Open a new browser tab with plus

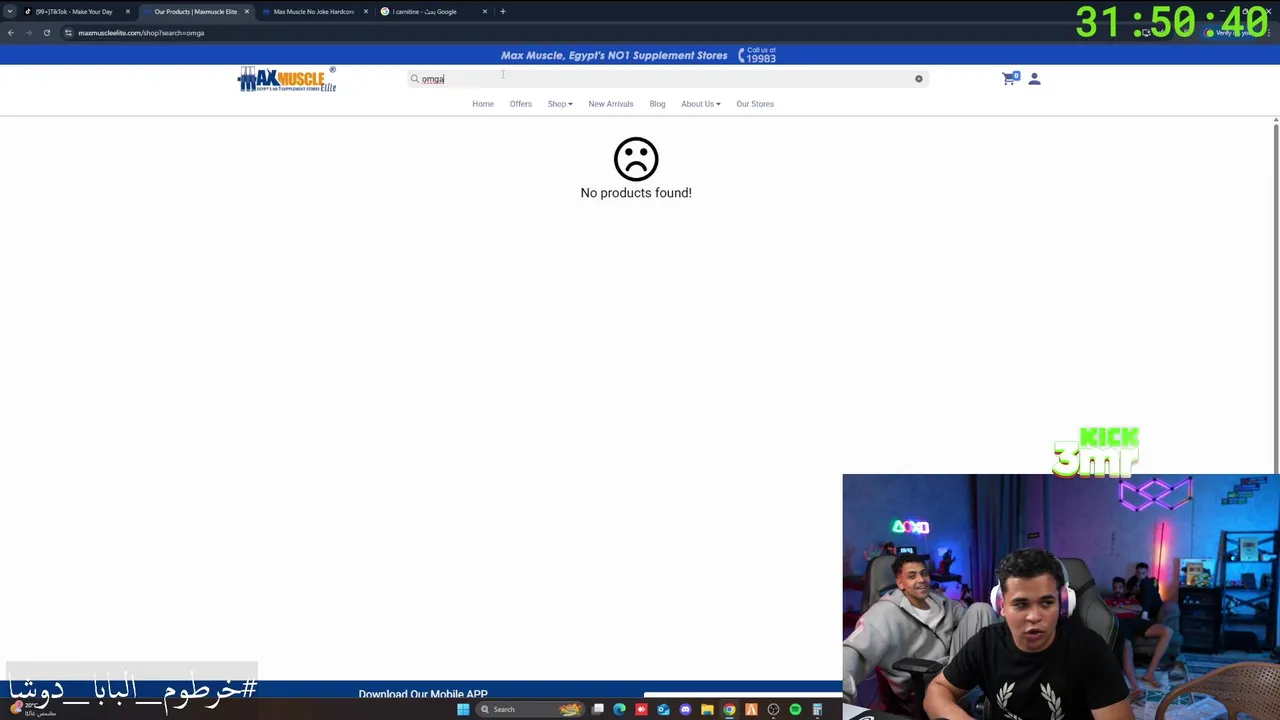click(503, 11)
